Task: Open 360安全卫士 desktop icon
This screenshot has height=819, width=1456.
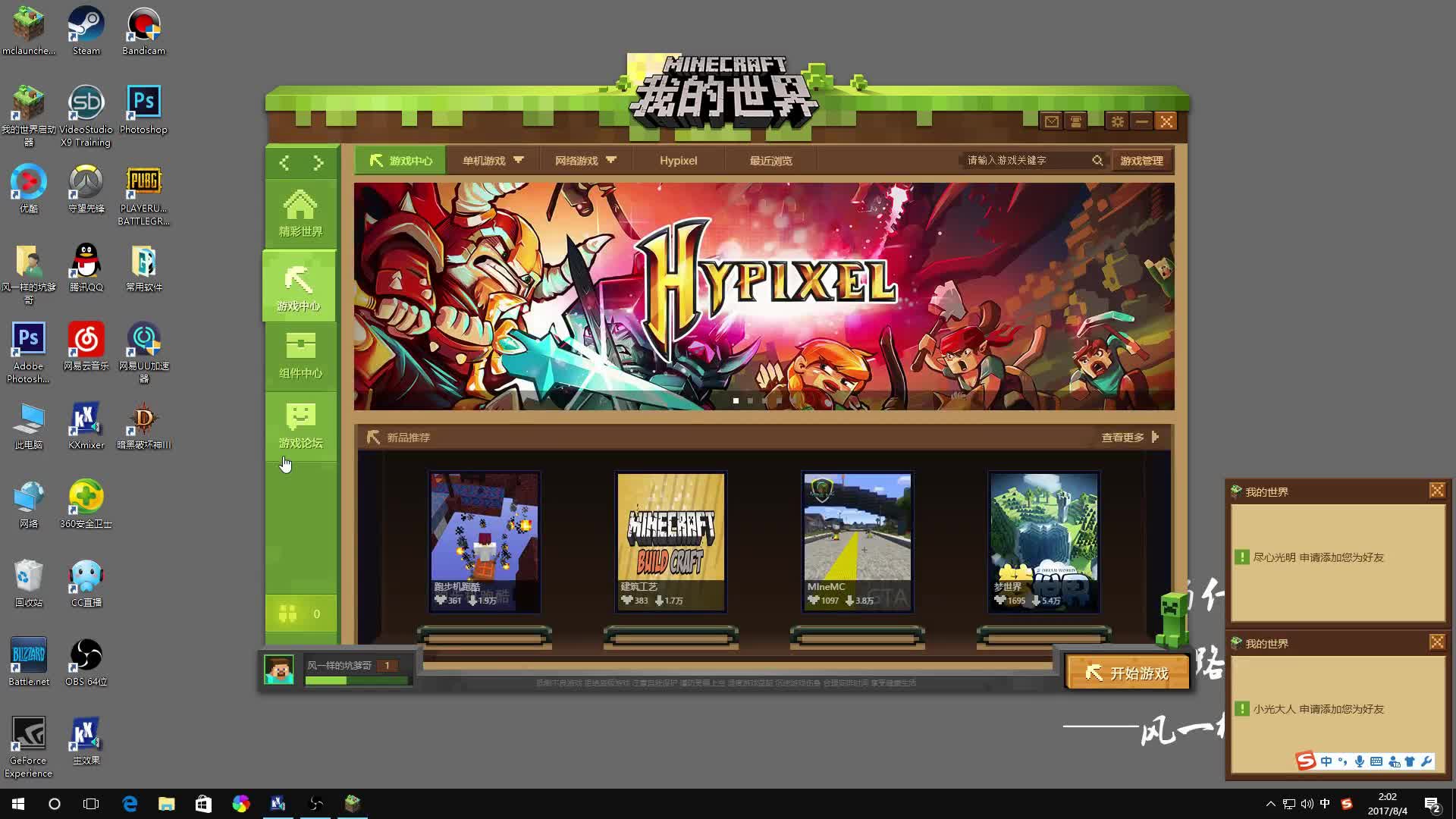Action: [x=86, y=504]
